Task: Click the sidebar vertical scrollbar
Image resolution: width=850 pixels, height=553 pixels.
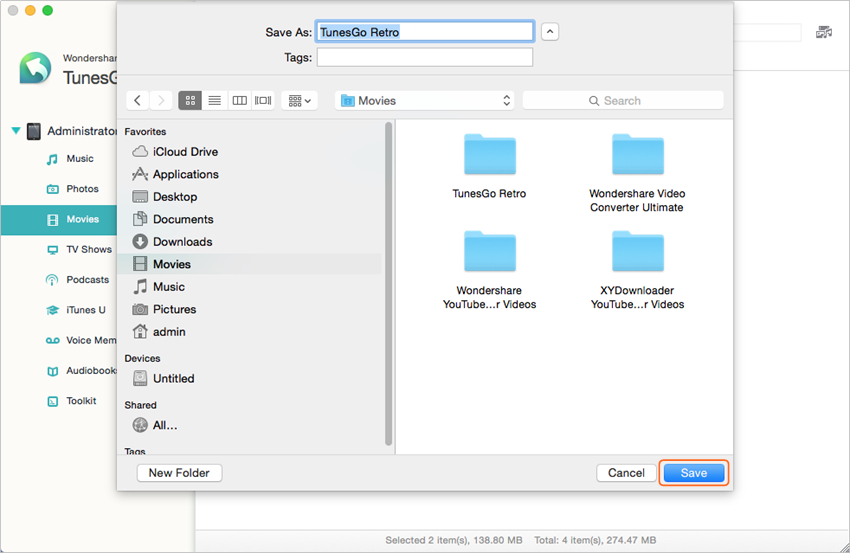Action: tap(388, 280)
